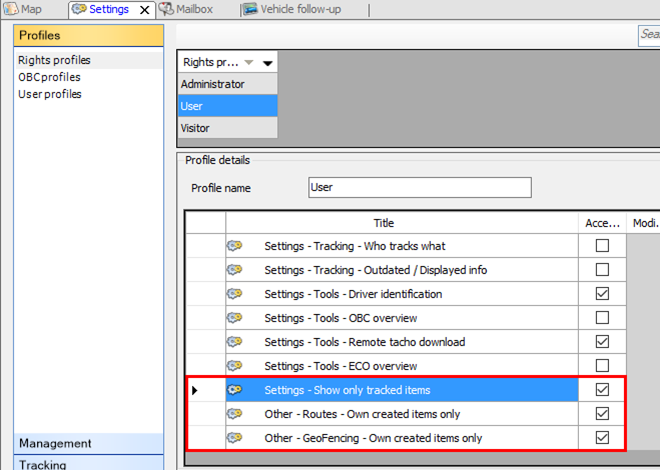
Task: Click the icon beside Who tracks what row
Action: click(x=236, y=246)
